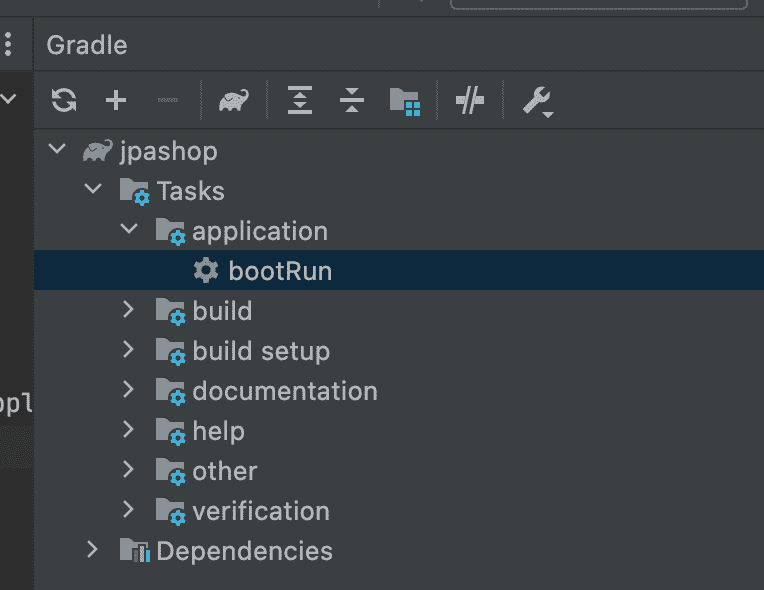Collapse all tree nodes icon
The width and height of the screenshot is (764, 590).
(x=352, y=100)
